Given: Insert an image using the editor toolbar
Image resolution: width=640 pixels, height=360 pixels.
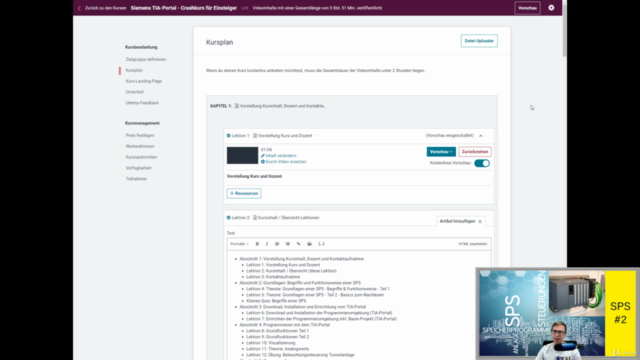Looking at the screenshot, I should (309, 244).
